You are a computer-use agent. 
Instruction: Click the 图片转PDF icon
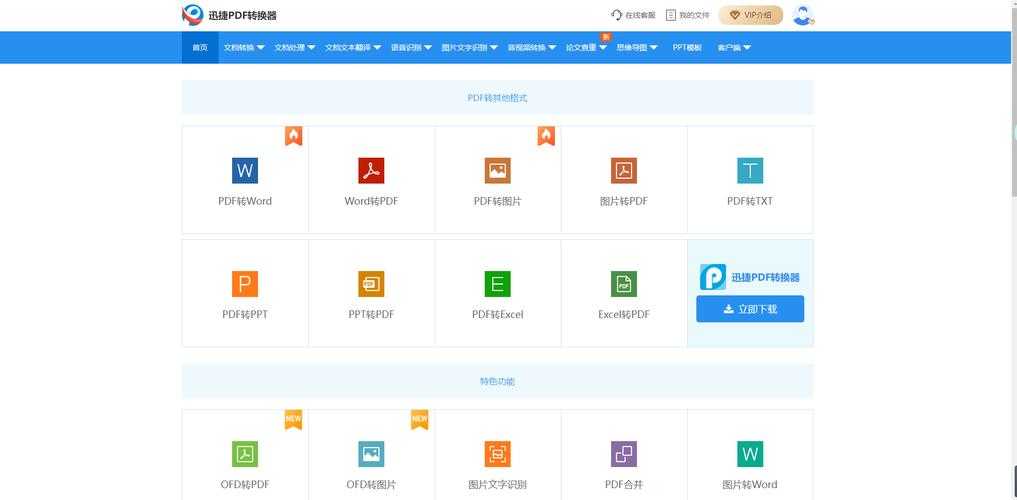coord(624,170)
